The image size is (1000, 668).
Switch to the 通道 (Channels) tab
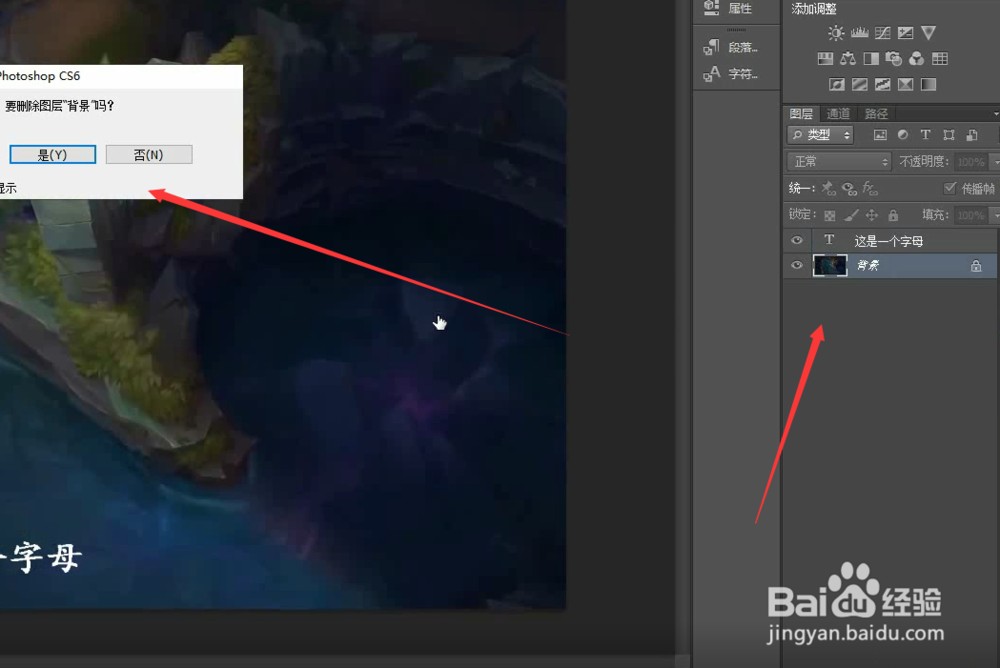point(838,114)
